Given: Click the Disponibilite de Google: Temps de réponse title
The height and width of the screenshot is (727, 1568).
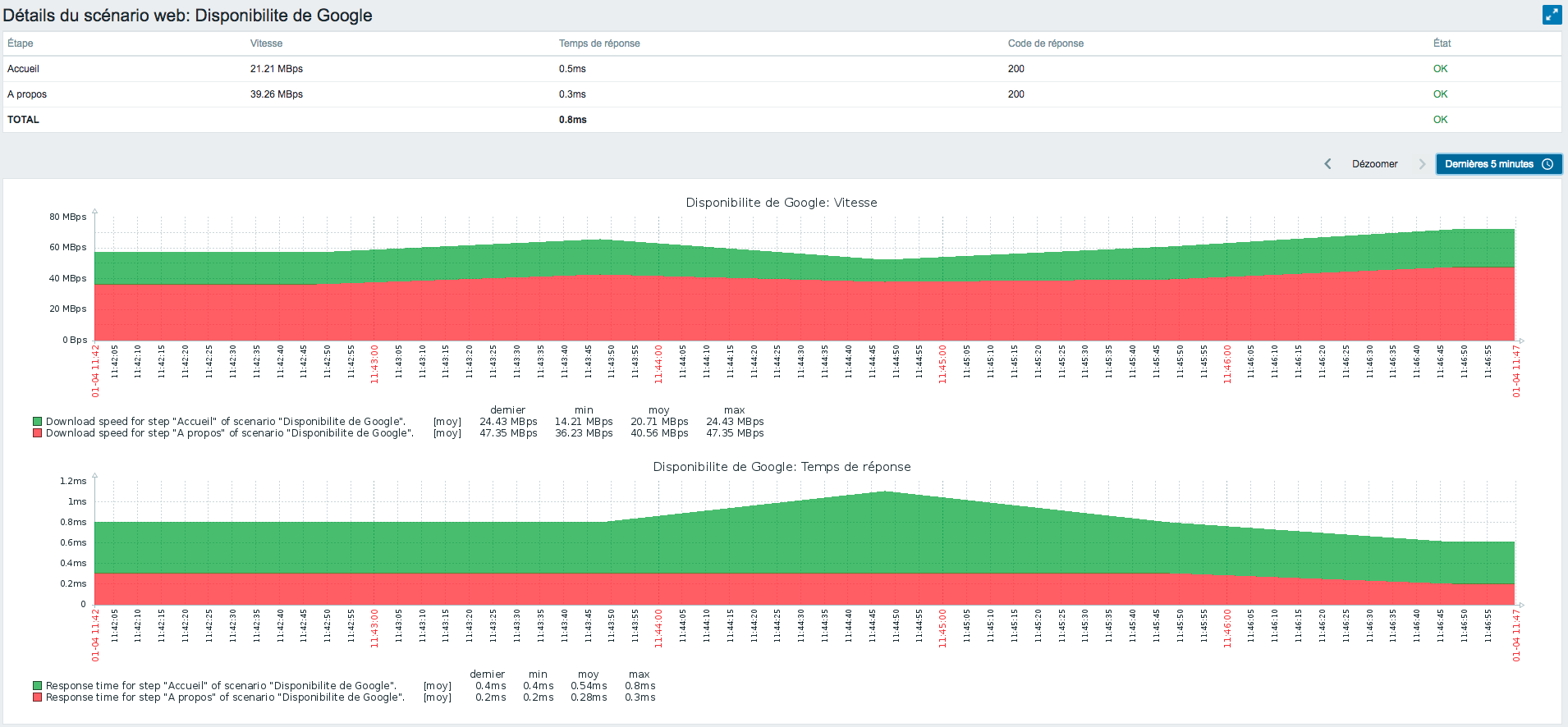Looking at the screenshot, I should point(782,467).
